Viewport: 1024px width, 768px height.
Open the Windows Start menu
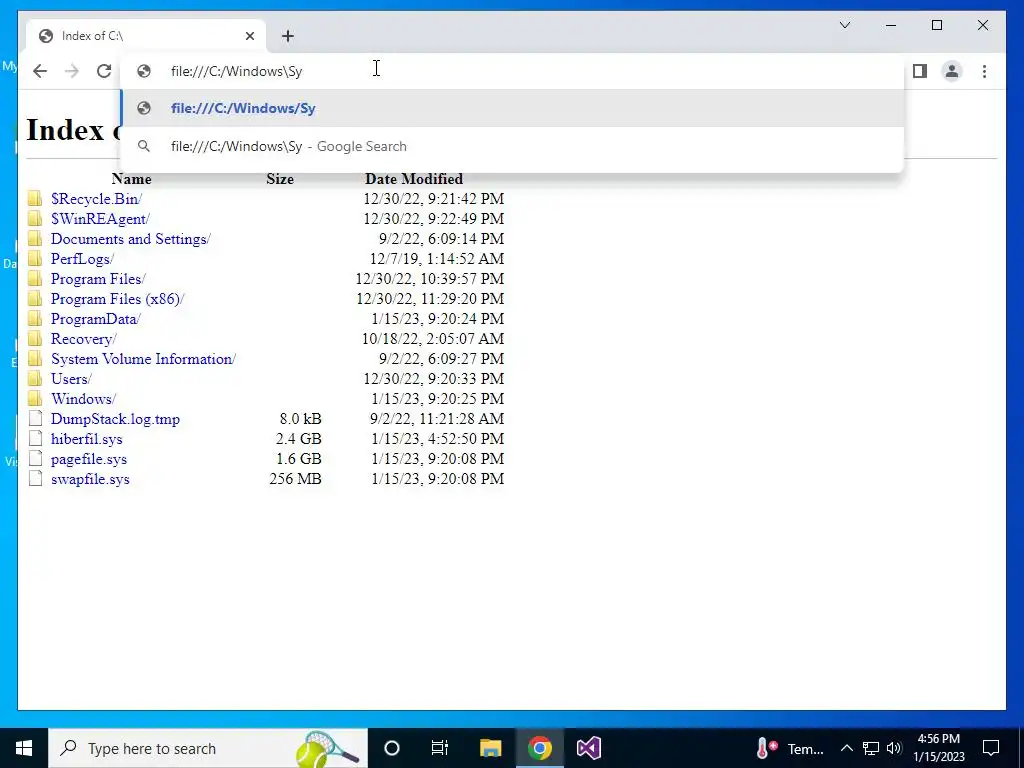pos(24,748)
